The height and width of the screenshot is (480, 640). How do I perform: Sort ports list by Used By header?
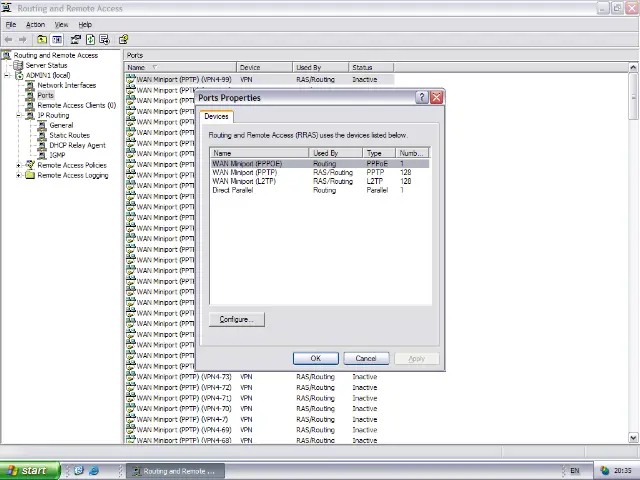[x=321, y=67]
